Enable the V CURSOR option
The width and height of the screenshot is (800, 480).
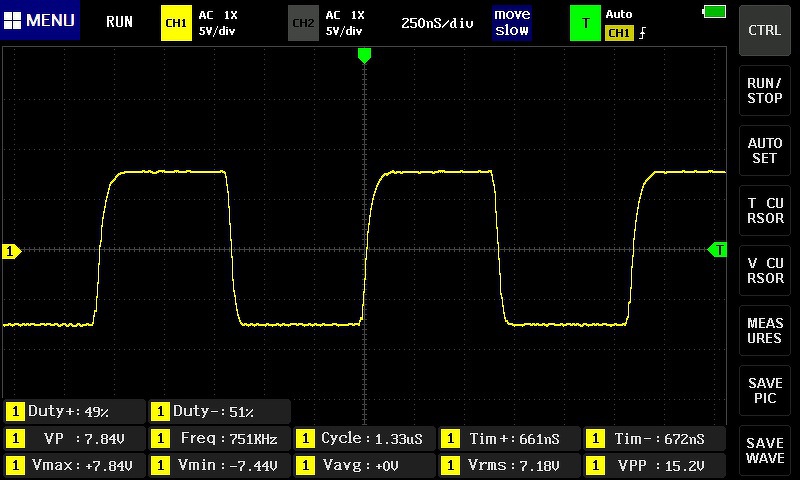pyautogui.click(x=764, y=270)
